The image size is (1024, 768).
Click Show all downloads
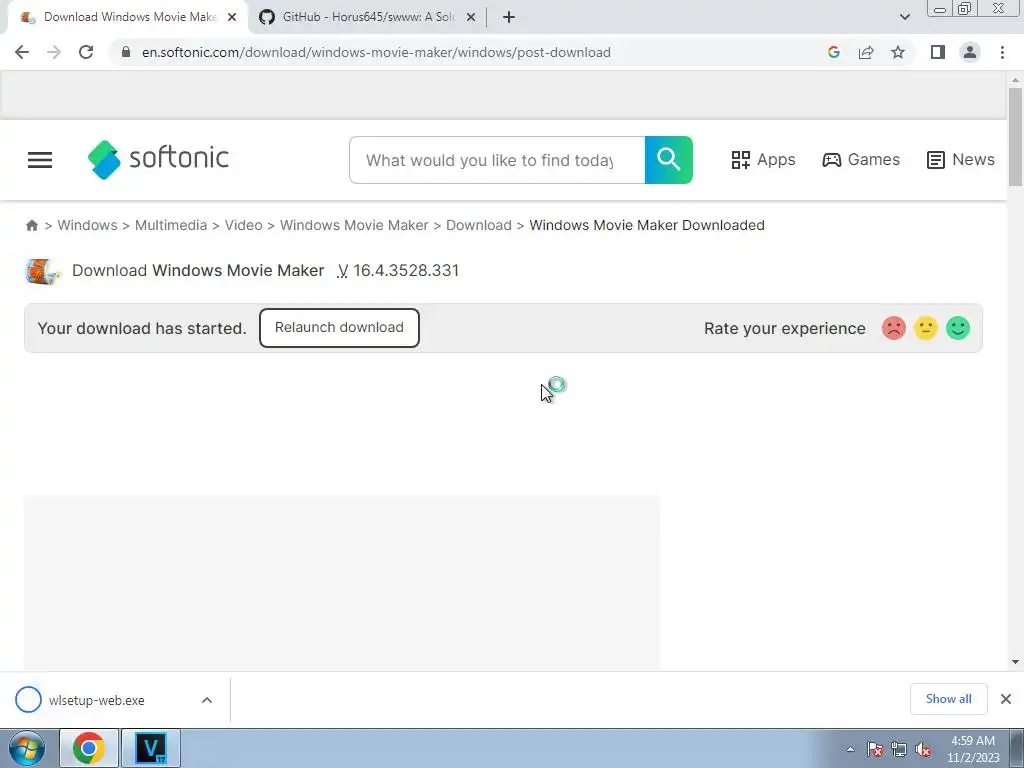[x=948, y=699]
